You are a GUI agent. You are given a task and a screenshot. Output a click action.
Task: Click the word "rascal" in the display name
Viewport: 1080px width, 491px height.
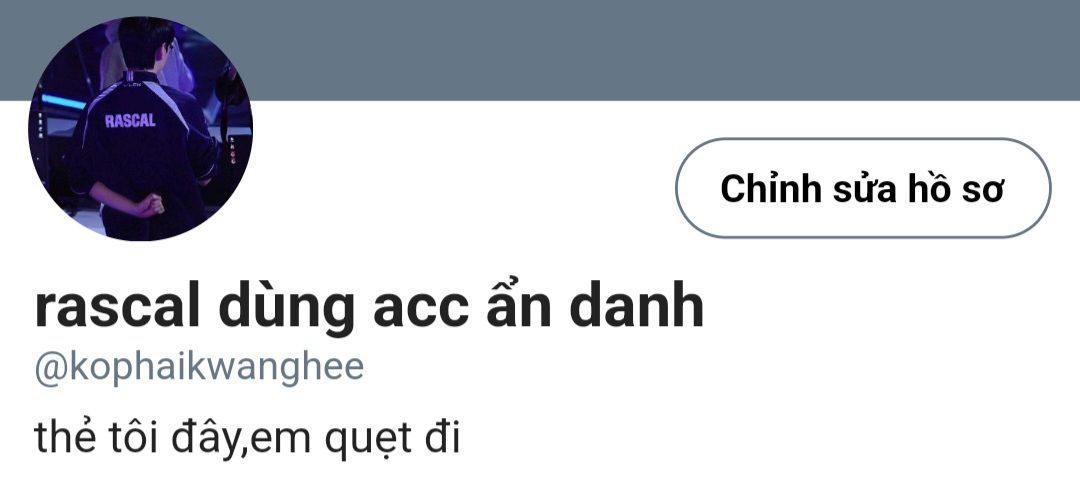click(117, 307)
